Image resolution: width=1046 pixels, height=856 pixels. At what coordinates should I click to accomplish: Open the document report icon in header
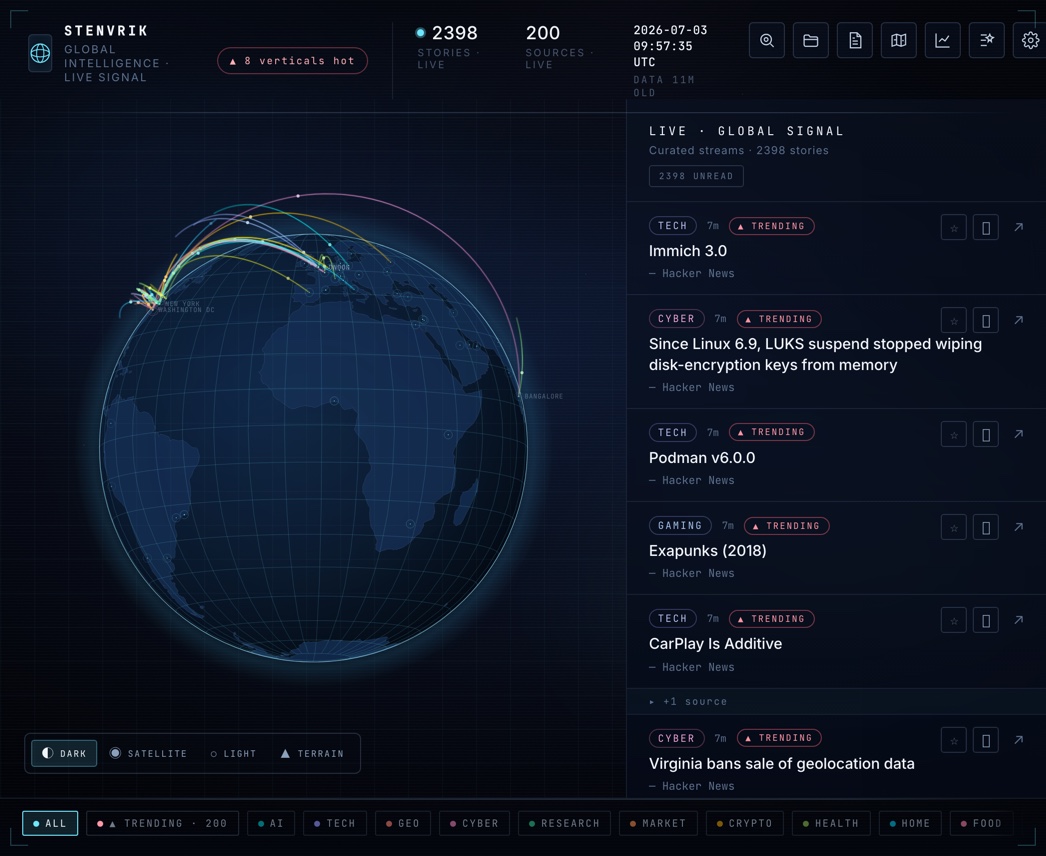coord(855,41)
